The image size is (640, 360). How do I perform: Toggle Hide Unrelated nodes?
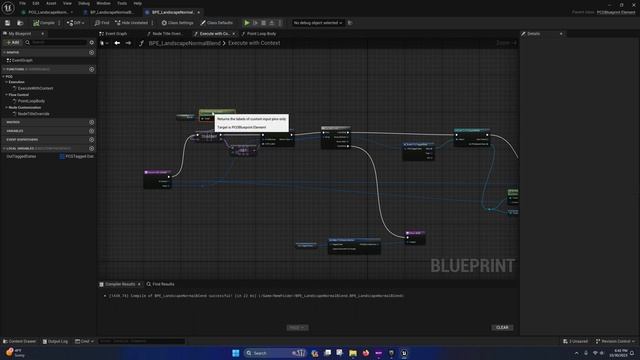131,23
